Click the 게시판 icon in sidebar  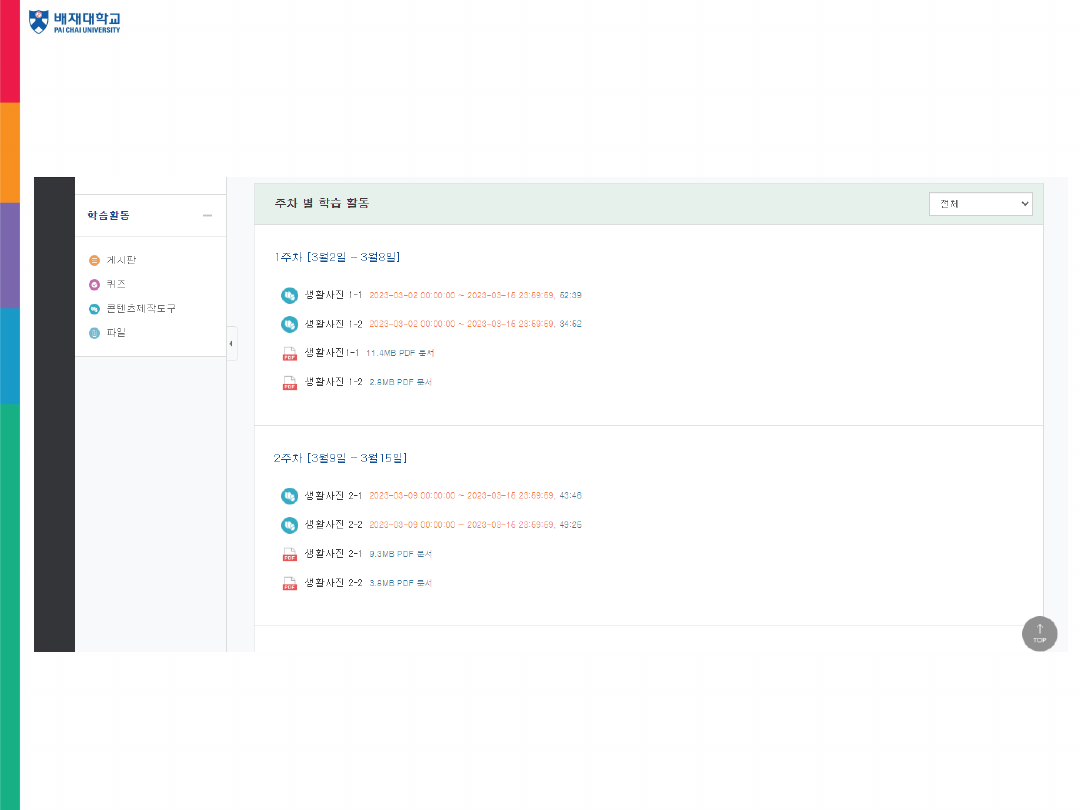click(95, 260)
